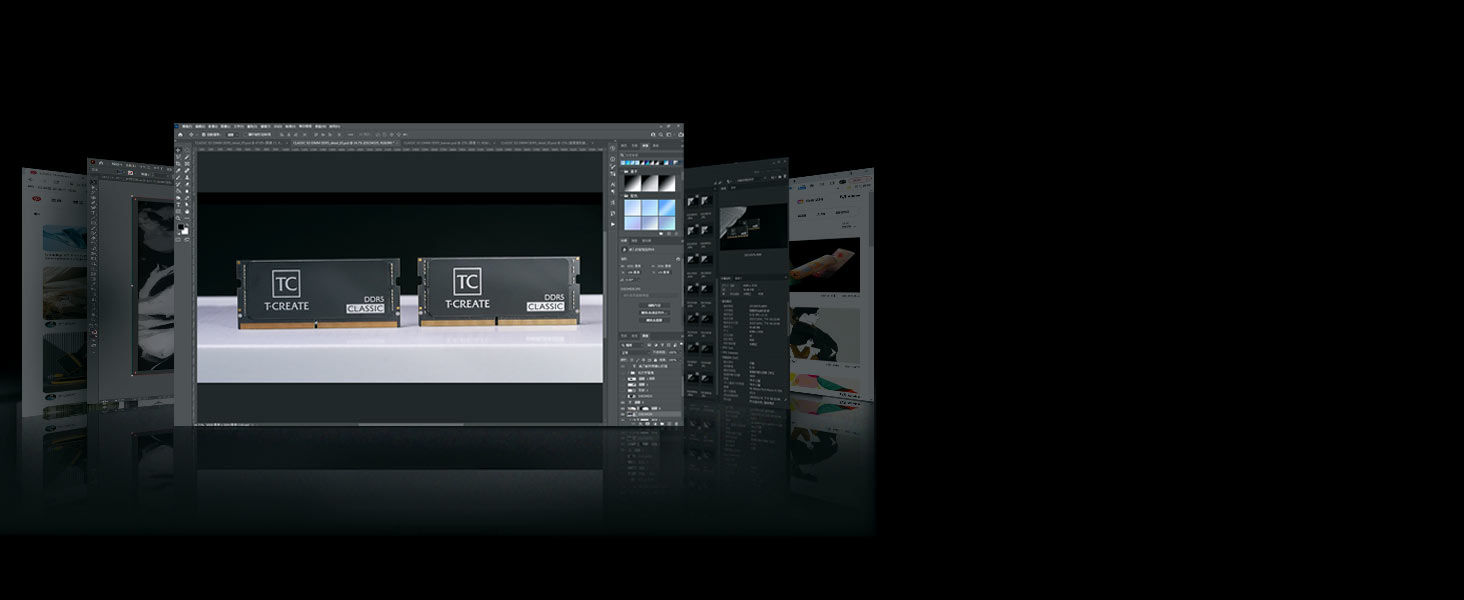This screenshot has width=1464, height=600.
Task: Click the Home icon in options bar
Action: tap(180, 135)
